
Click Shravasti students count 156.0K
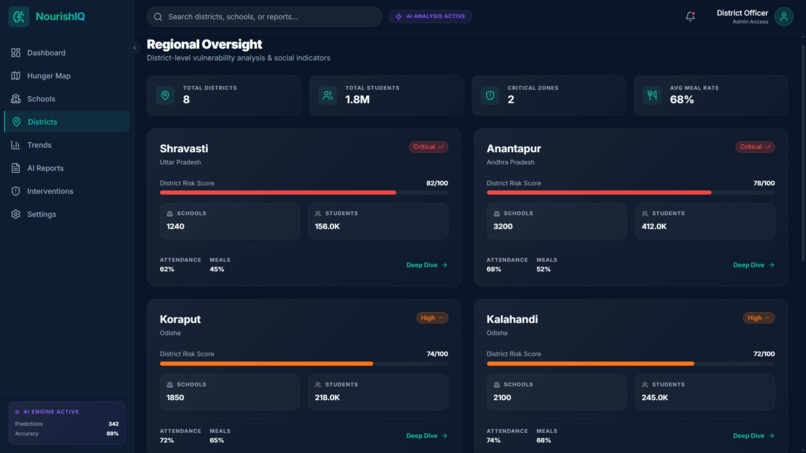pyautogui.click(x=327, y=226)
